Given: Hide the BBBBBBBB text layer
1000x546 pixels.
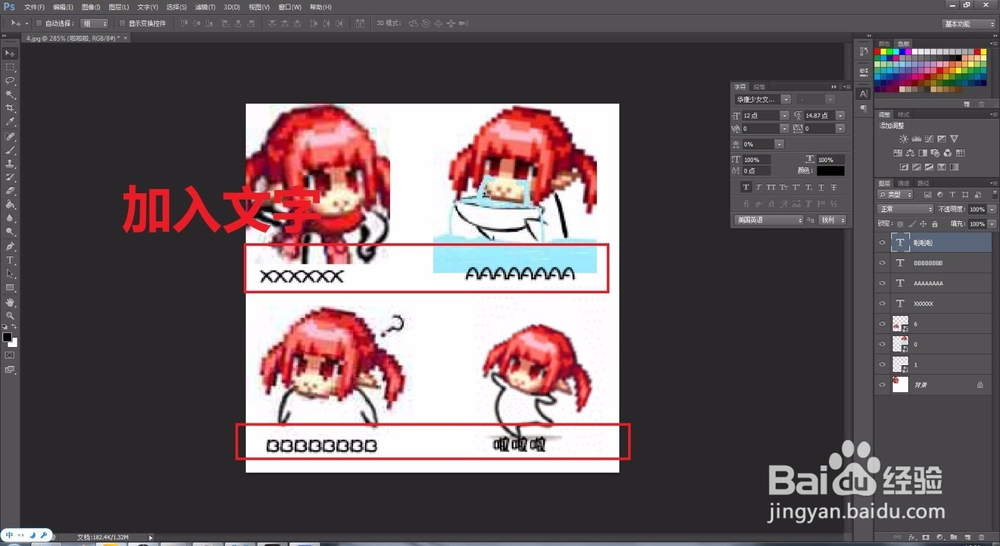Looking at the screenshot, I should (882, 263).
